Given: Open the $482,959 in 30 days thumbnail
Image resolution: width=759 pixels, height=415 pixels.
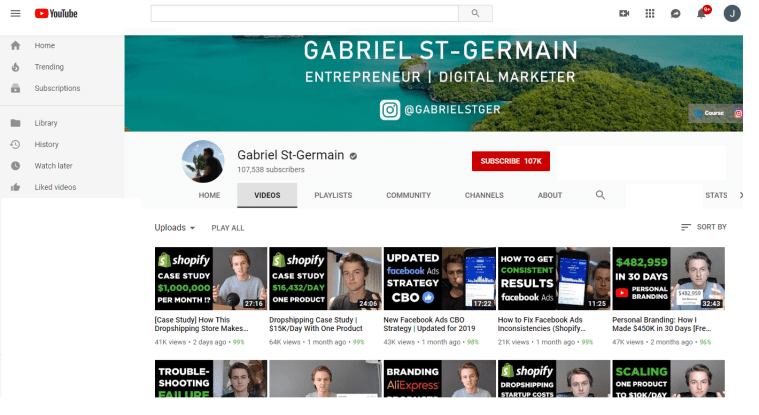Looking at the screenshot, I should pyautogui.click(x=668, y=278).
